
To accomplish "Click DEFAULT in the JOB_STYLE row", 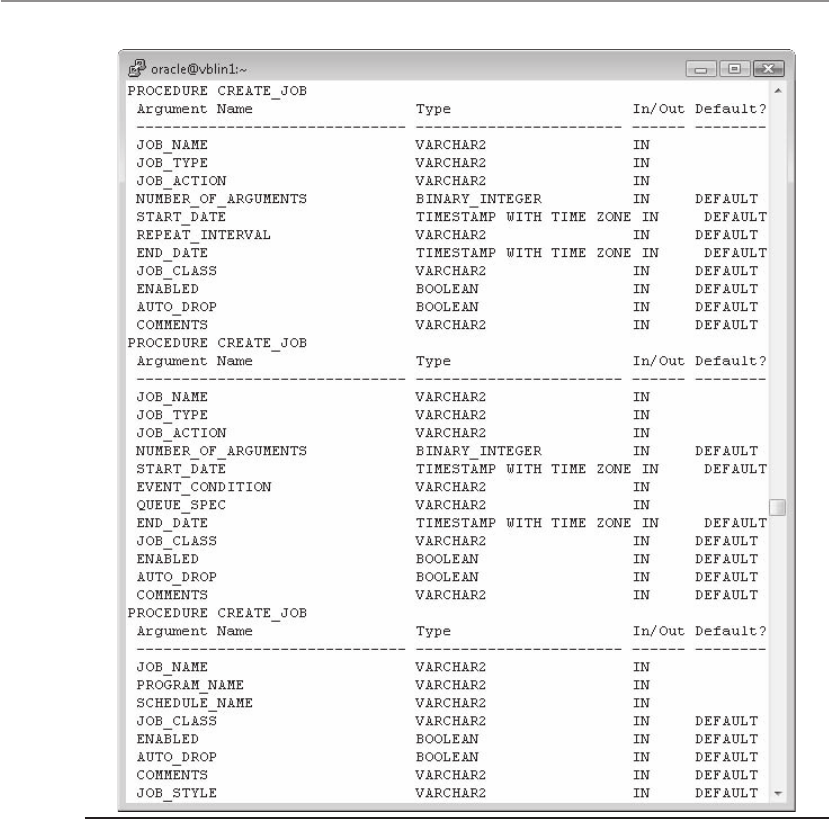I will point(726,793).
